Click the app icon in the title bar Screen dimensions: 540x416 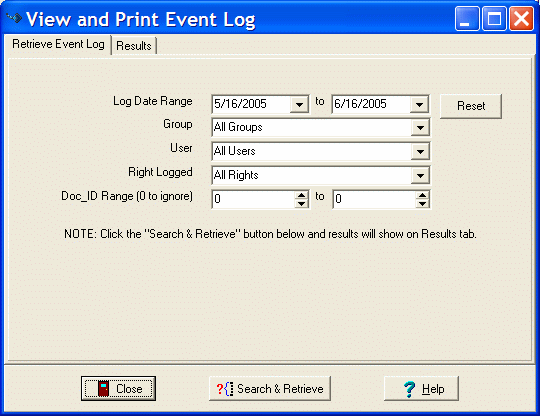(14, 17)
